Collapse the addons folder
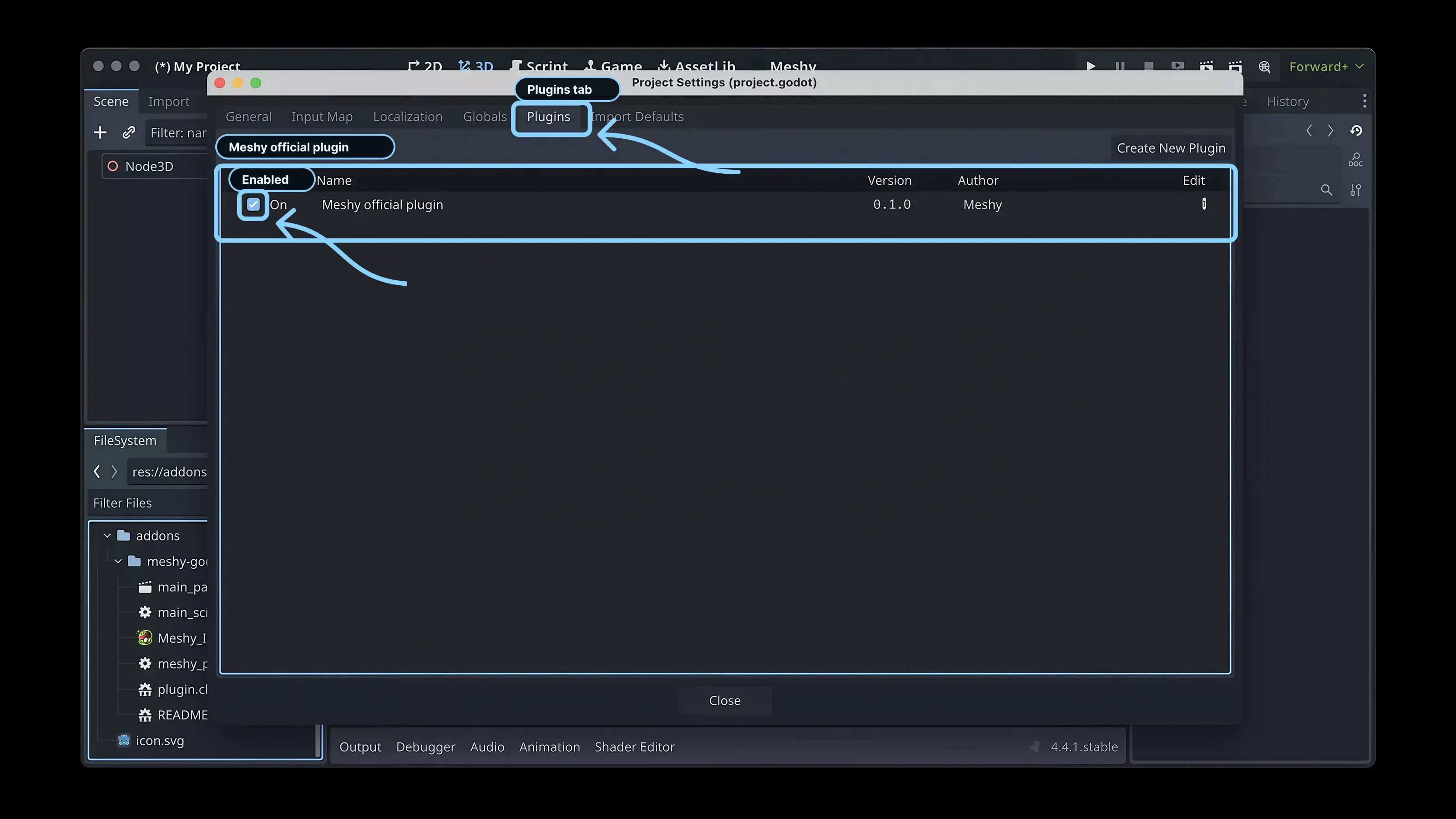The image size is (1456, 819). 107,535
